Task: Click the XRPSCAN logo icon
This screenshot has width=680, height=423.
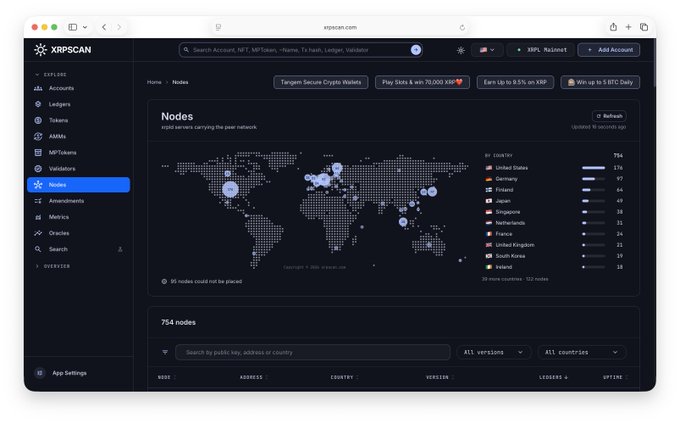Action: coord(40,50)
